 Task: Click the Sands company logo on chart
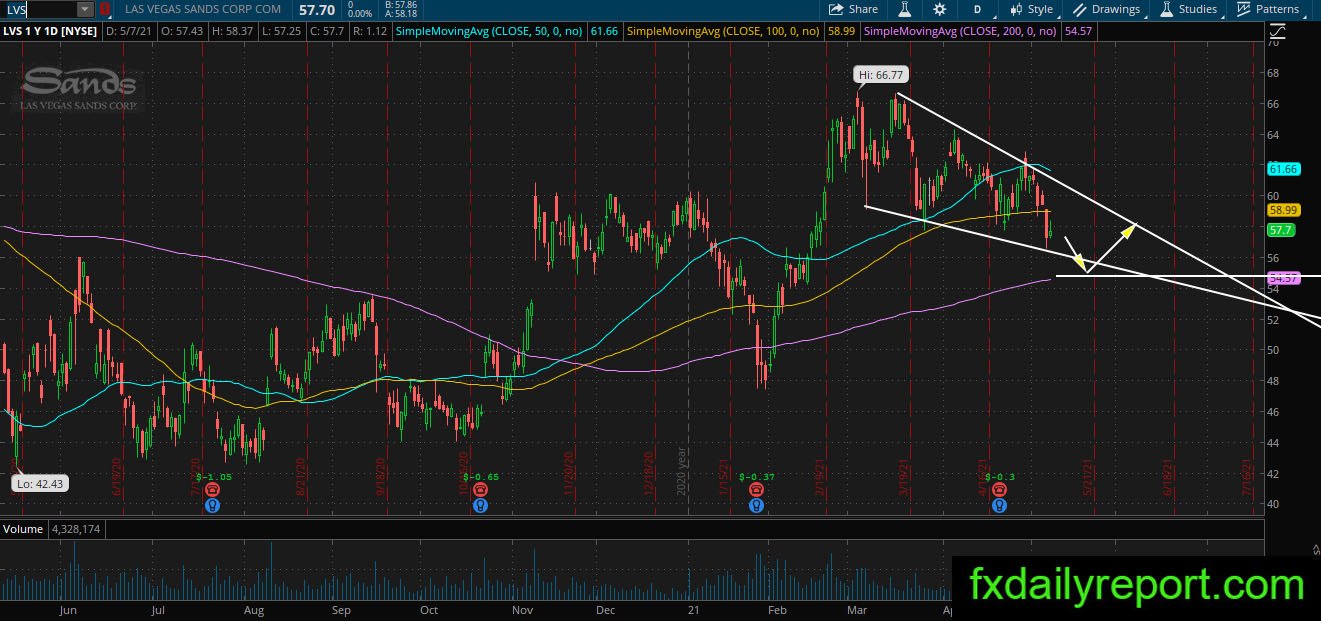click(x=80, y=88)
